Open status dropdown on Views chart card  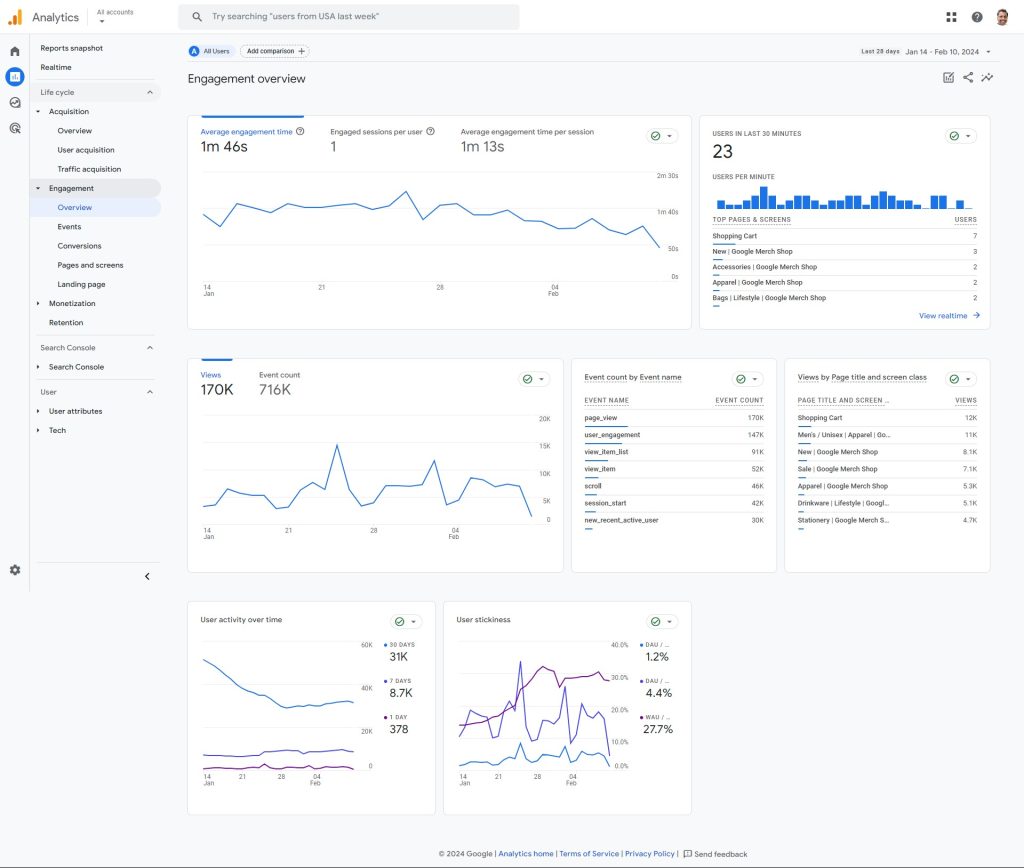click(x=534, y=379)
